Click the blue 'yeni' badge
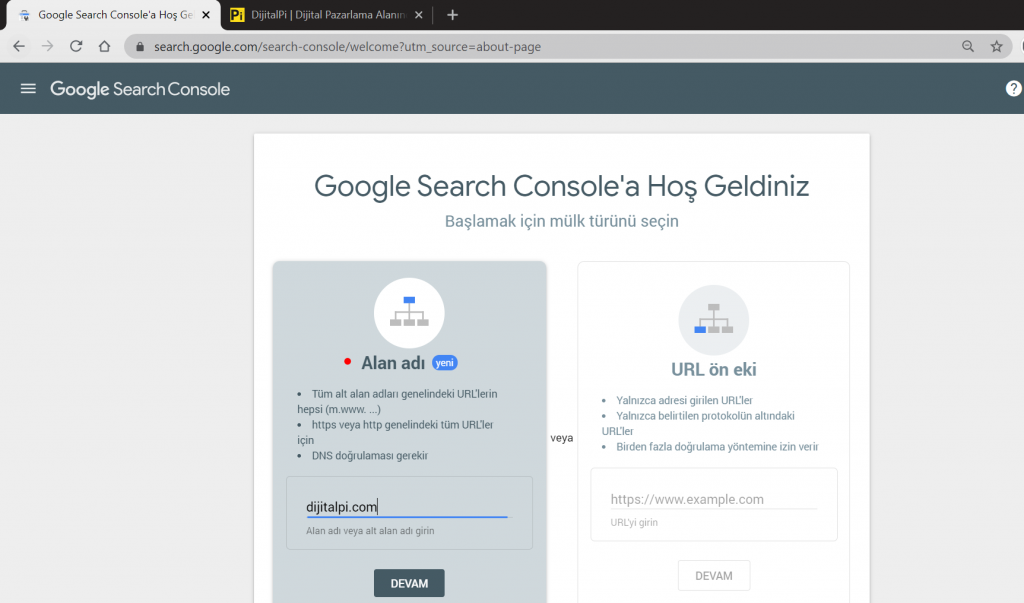 click(x=445, y=363)
